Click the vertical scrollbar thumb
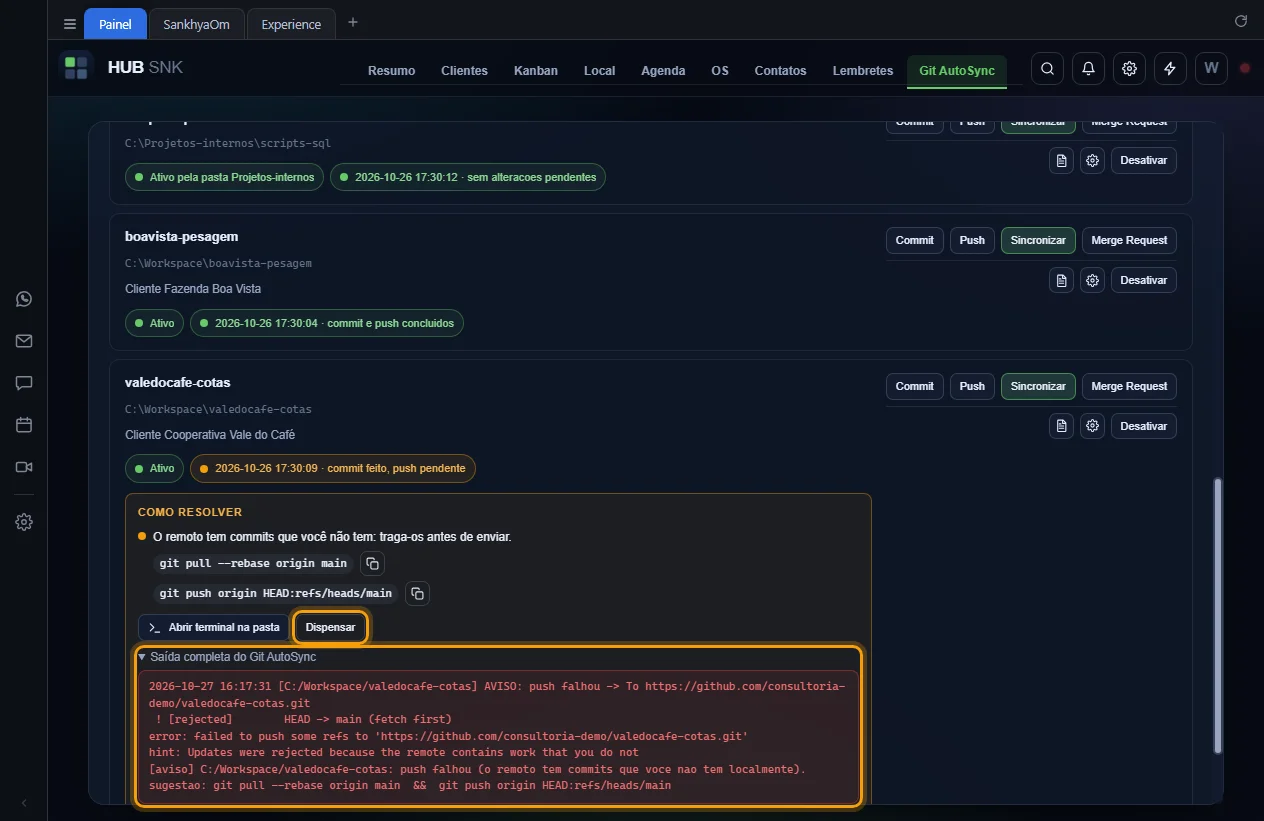This screenshot has width=1264, height=821. (1217, 615)
